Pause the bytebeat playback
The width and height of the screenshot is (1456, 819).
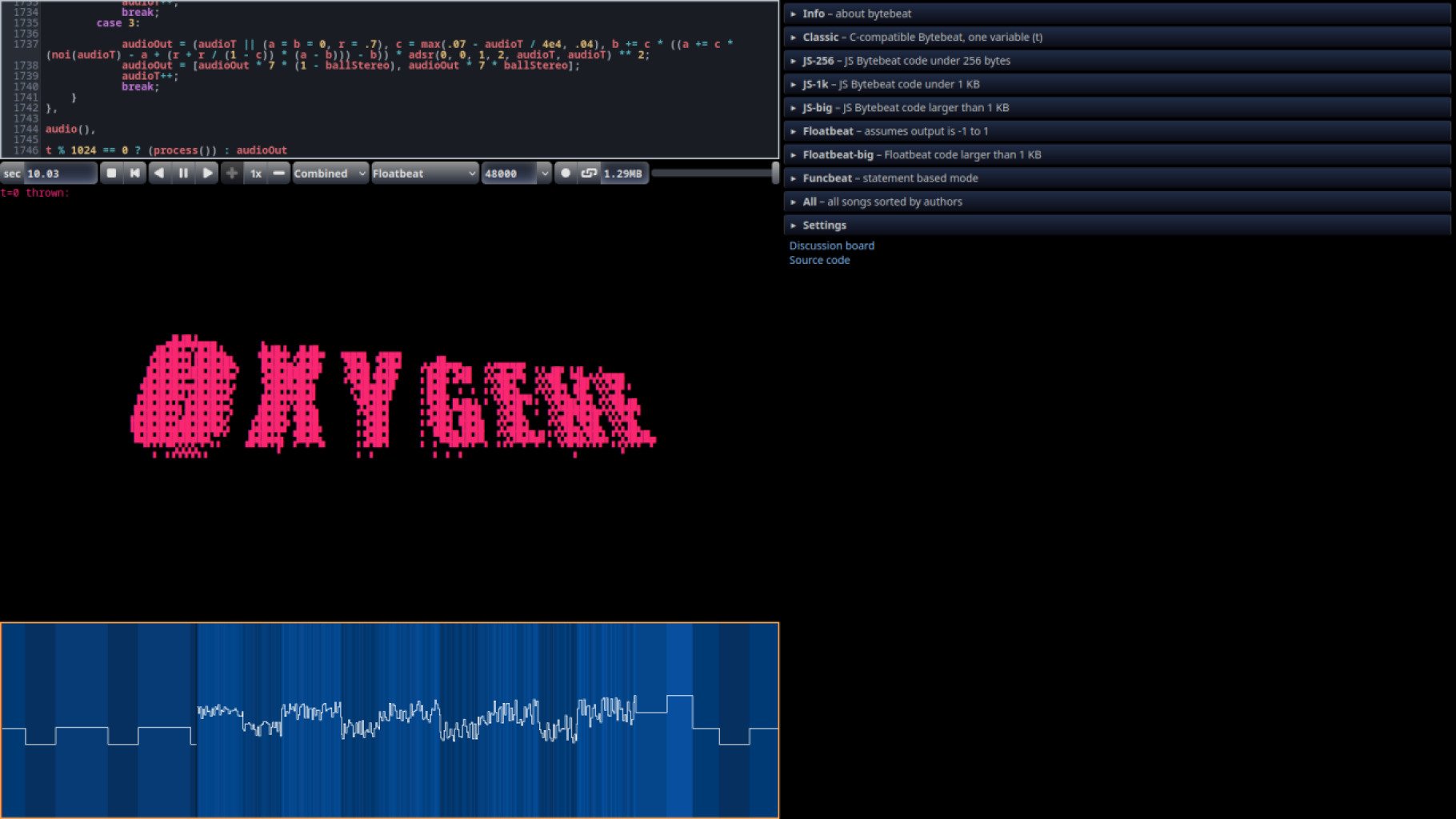[x=183, y=173]
